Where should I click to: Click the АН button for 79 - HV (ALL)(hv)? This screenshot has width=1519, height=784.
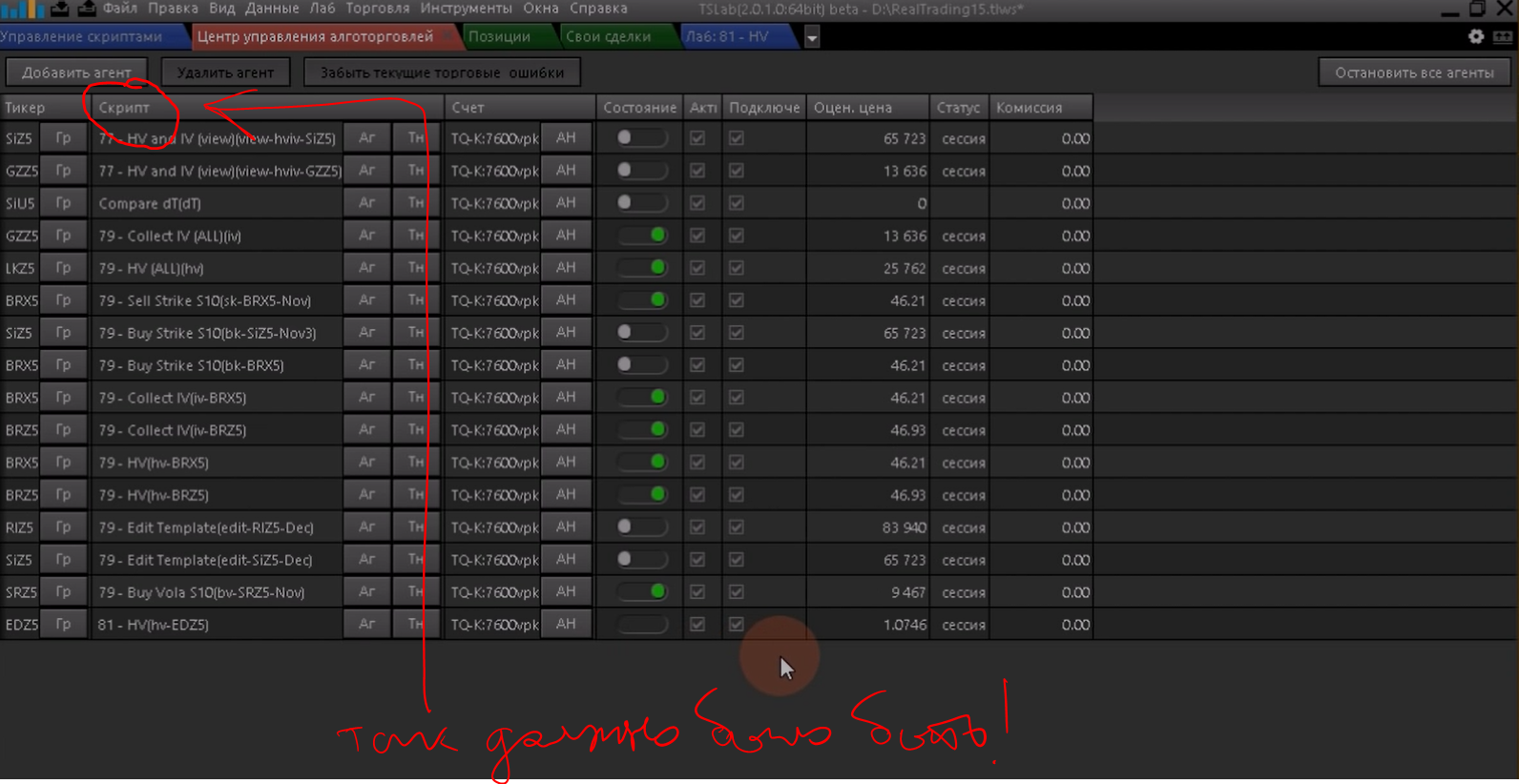[566, 268]
